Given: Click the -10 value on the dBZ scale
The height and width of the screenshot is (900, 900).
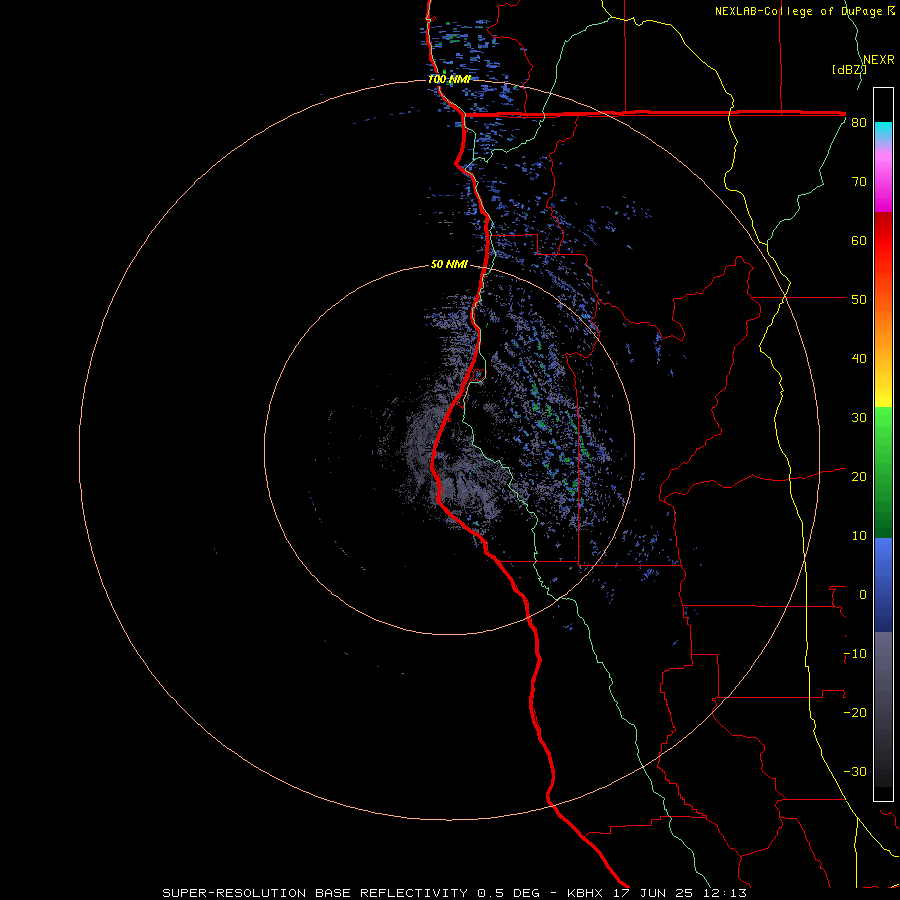Looking at the screenshot, I should [x=855, y=654].
